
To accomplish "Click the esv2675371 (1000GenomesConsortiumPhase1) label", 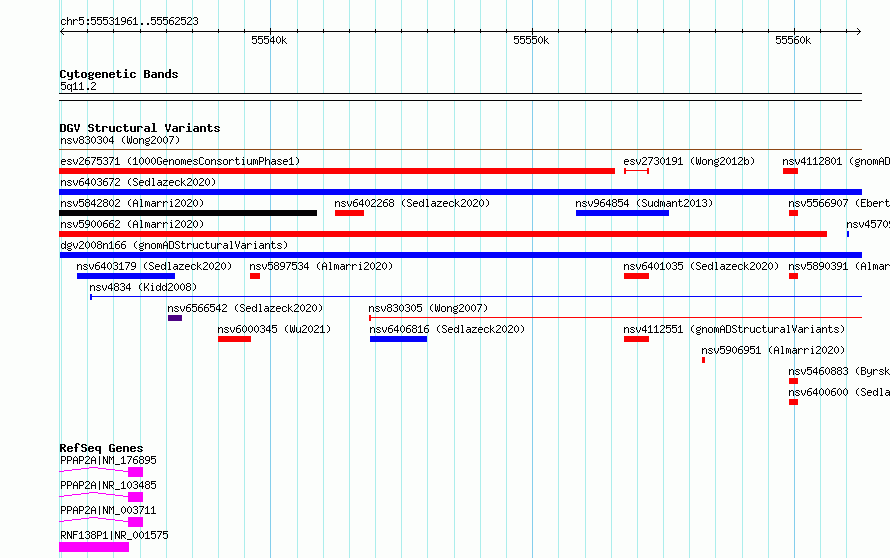I will [x=180, y=161].
